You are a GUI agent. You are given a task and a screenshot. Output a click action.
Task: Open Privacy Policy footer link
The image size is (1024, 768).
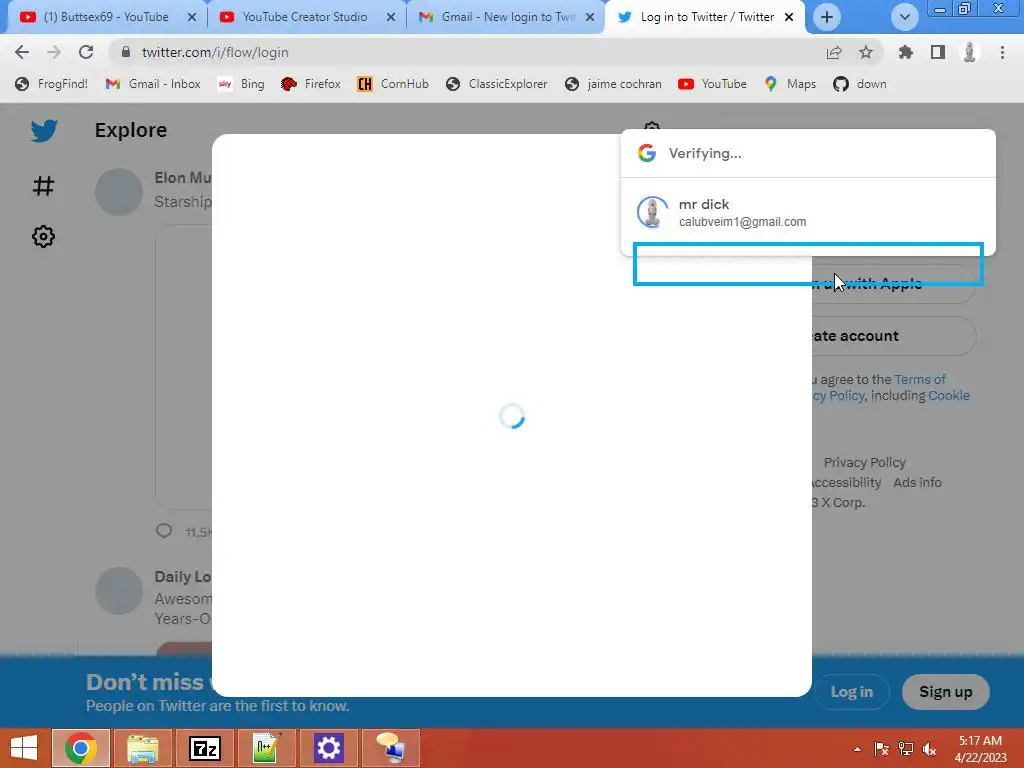tap(865, 462)
